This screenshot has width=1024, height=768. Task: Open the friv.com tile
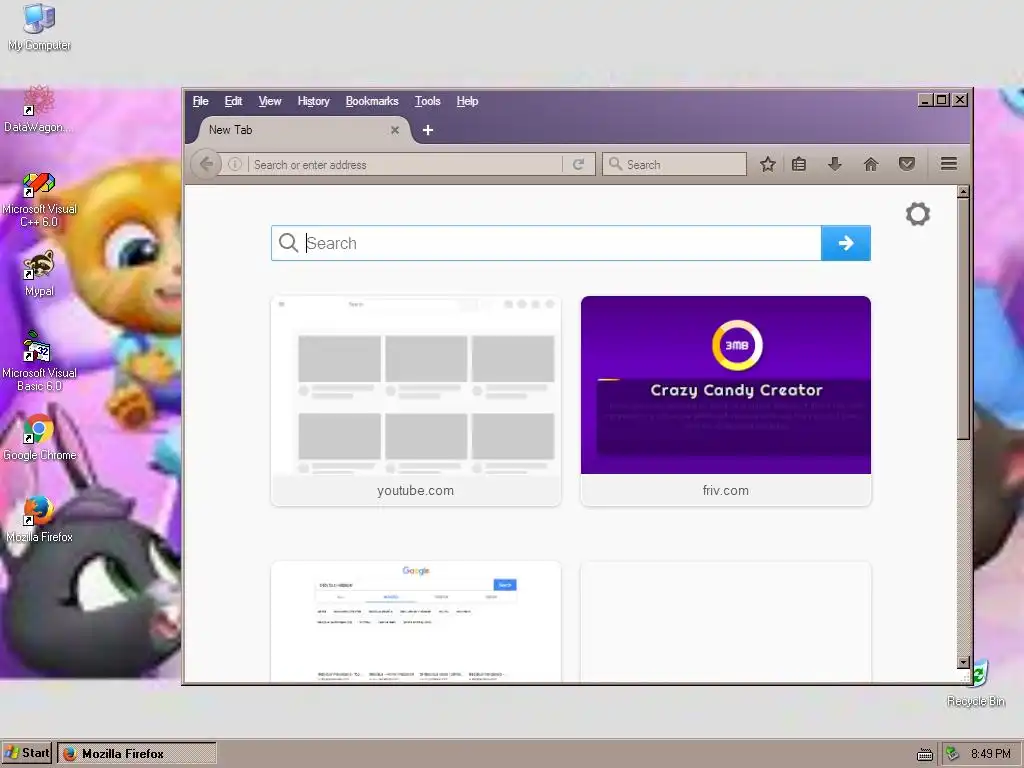[726, 400]
